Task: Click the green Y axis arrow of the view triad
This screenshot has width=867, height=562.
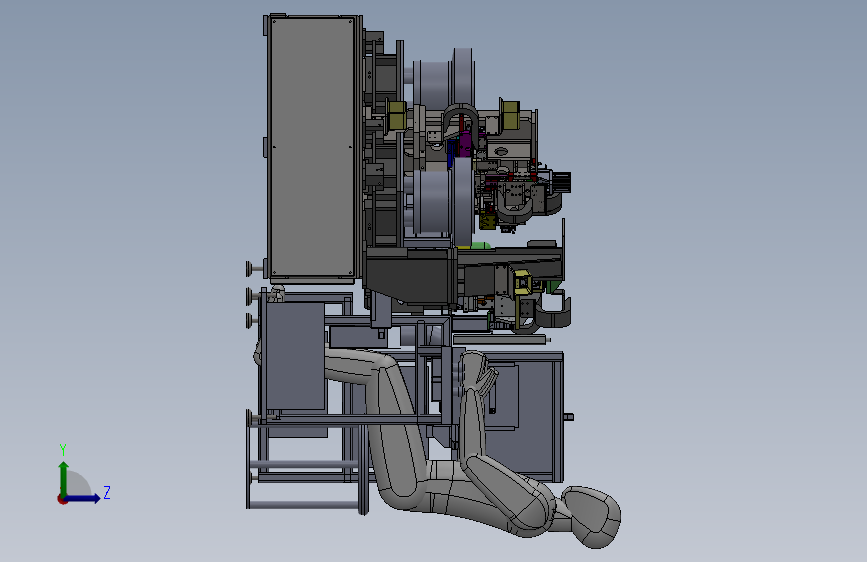Action: (64, 478)
